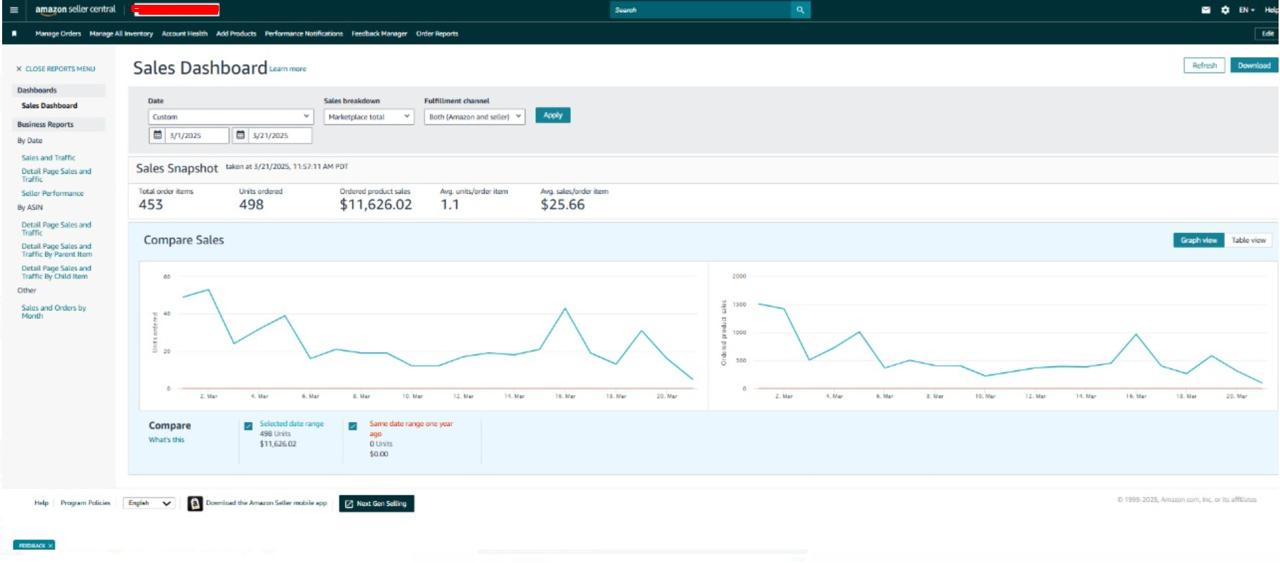Click the Sales Snapshot heading

(x=177, y=169)
